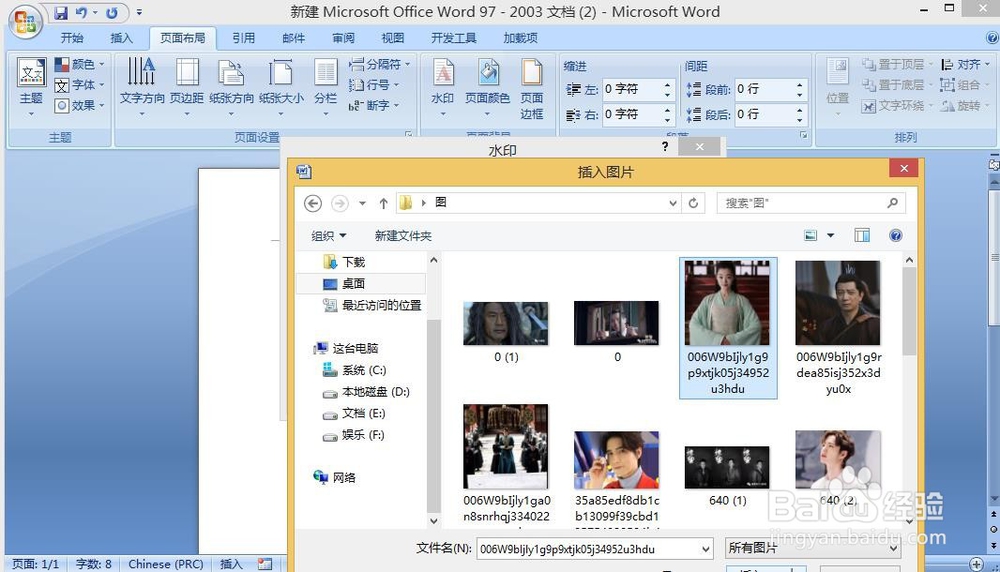Click 段后 spacing after field

tap(771, 114)
